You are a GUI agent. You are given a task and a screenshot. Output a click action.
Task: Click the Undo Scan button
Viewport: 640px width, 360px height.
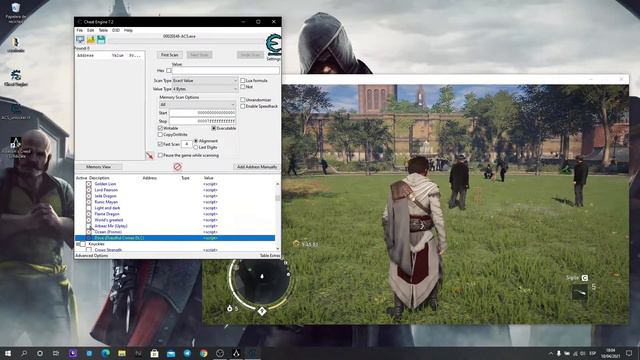tap(250, 55)
